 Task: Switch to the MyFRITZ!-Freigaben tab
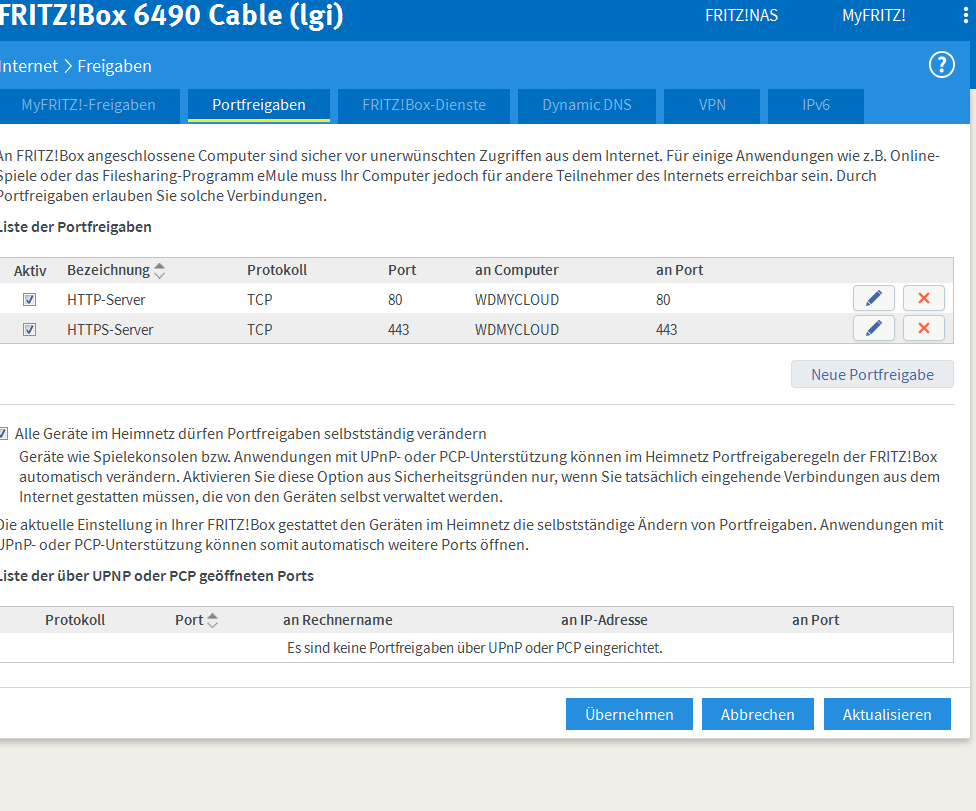88,105
